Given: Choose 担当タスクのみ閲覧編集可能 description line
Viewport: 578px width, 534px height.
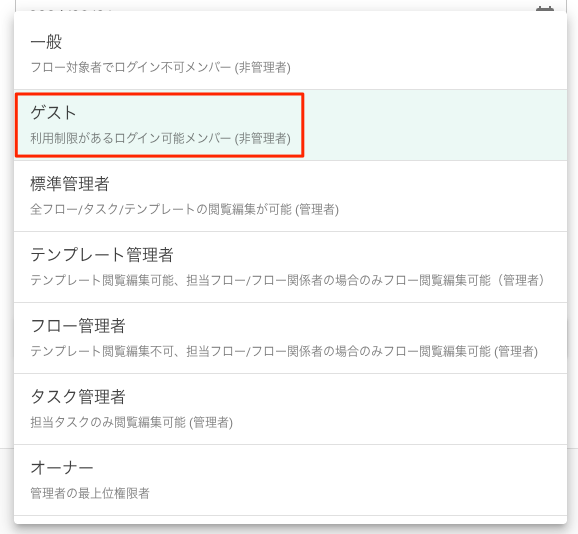Looking at the screenshot, I should [131, 423].
